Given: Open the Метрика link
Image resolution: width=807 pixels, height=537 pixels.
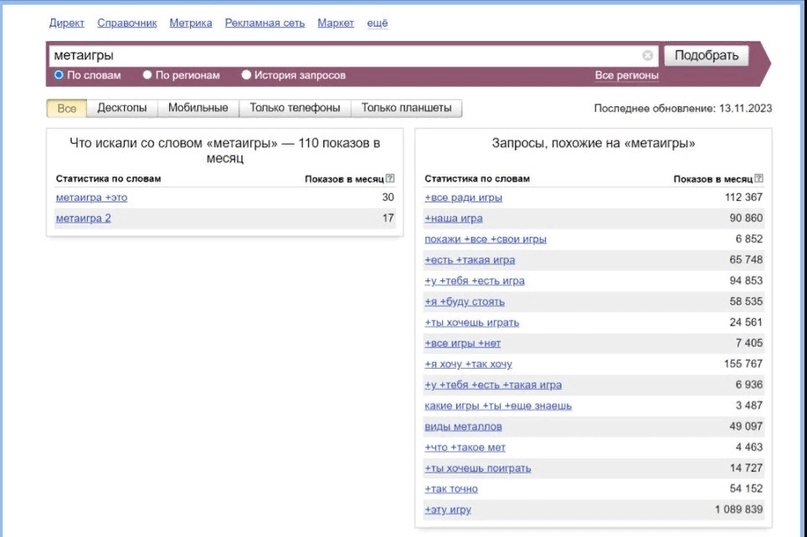Looking at the screenshot, I should (x=191, y=23).
